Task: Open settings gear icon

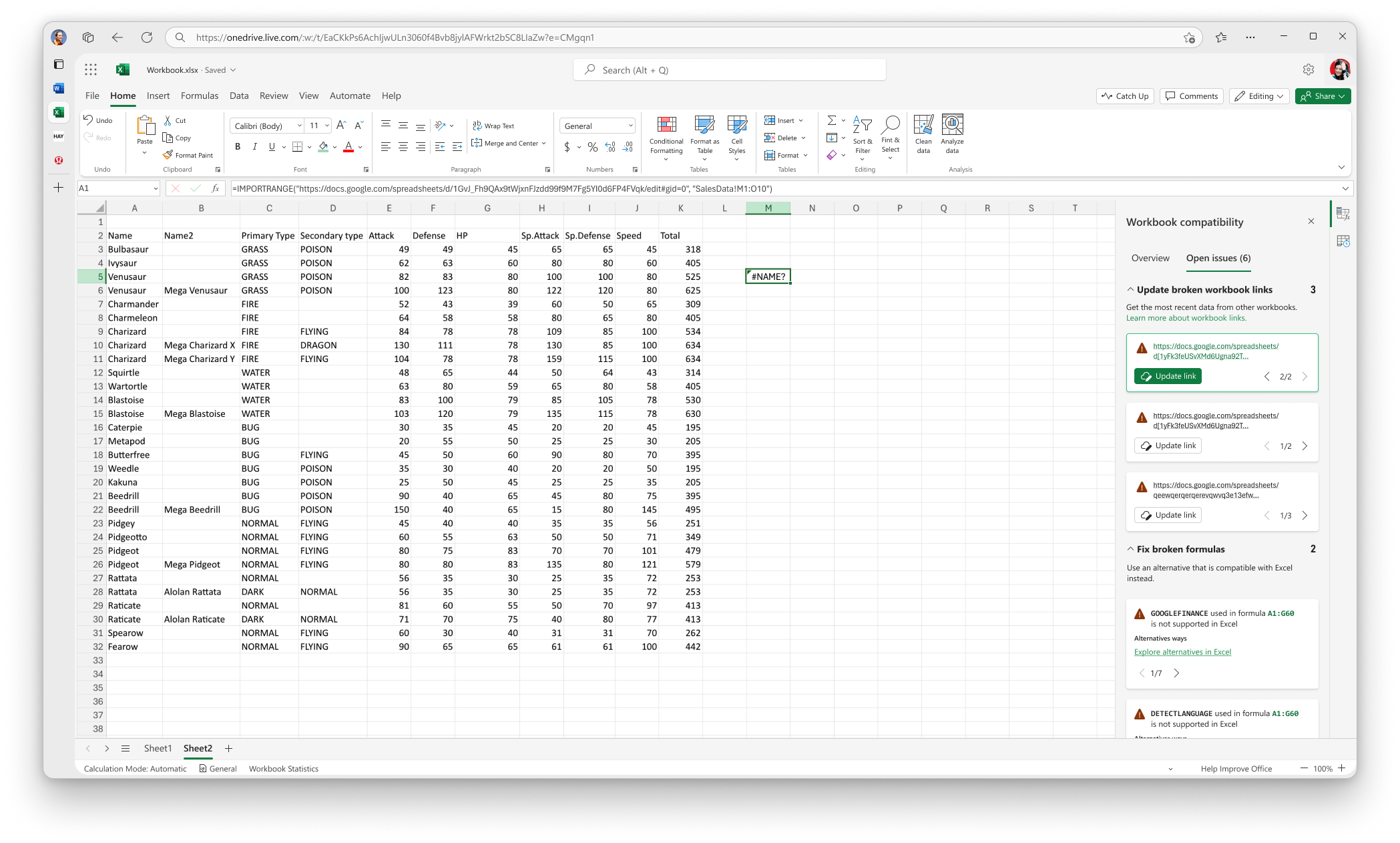Action: [x=1308, y=69]
